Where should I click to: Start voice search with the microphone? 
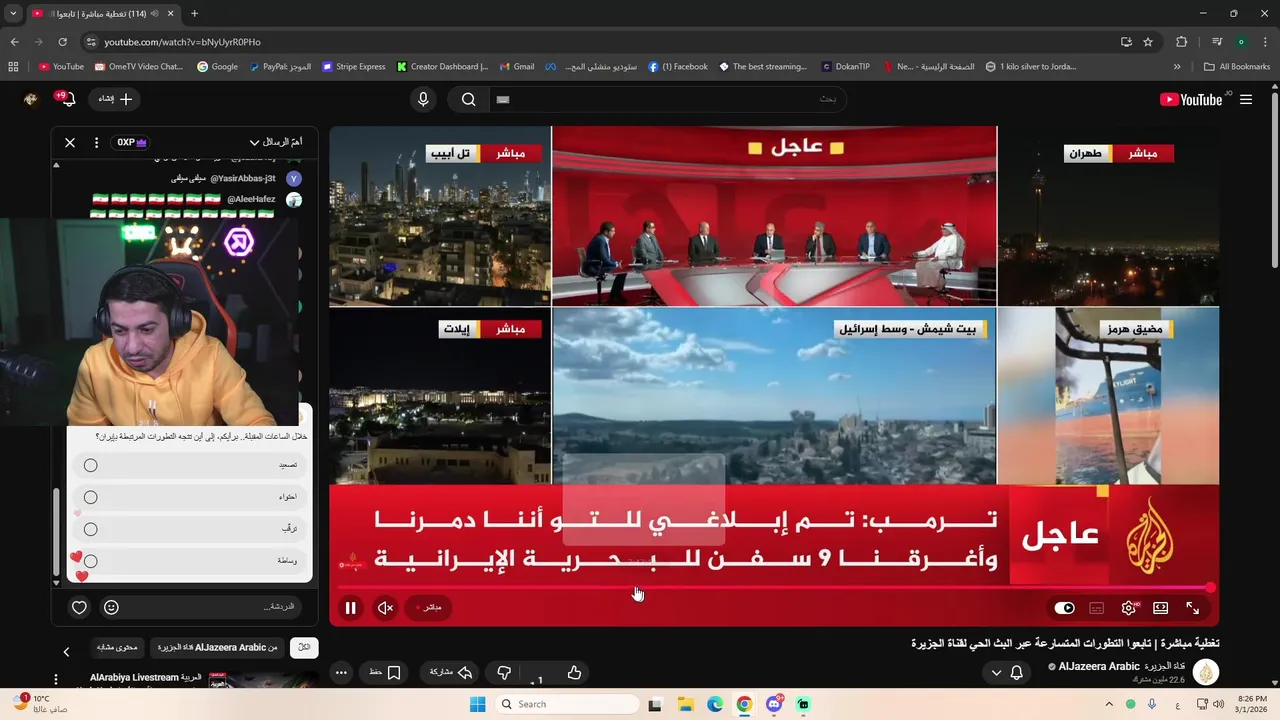click(423, 99)
